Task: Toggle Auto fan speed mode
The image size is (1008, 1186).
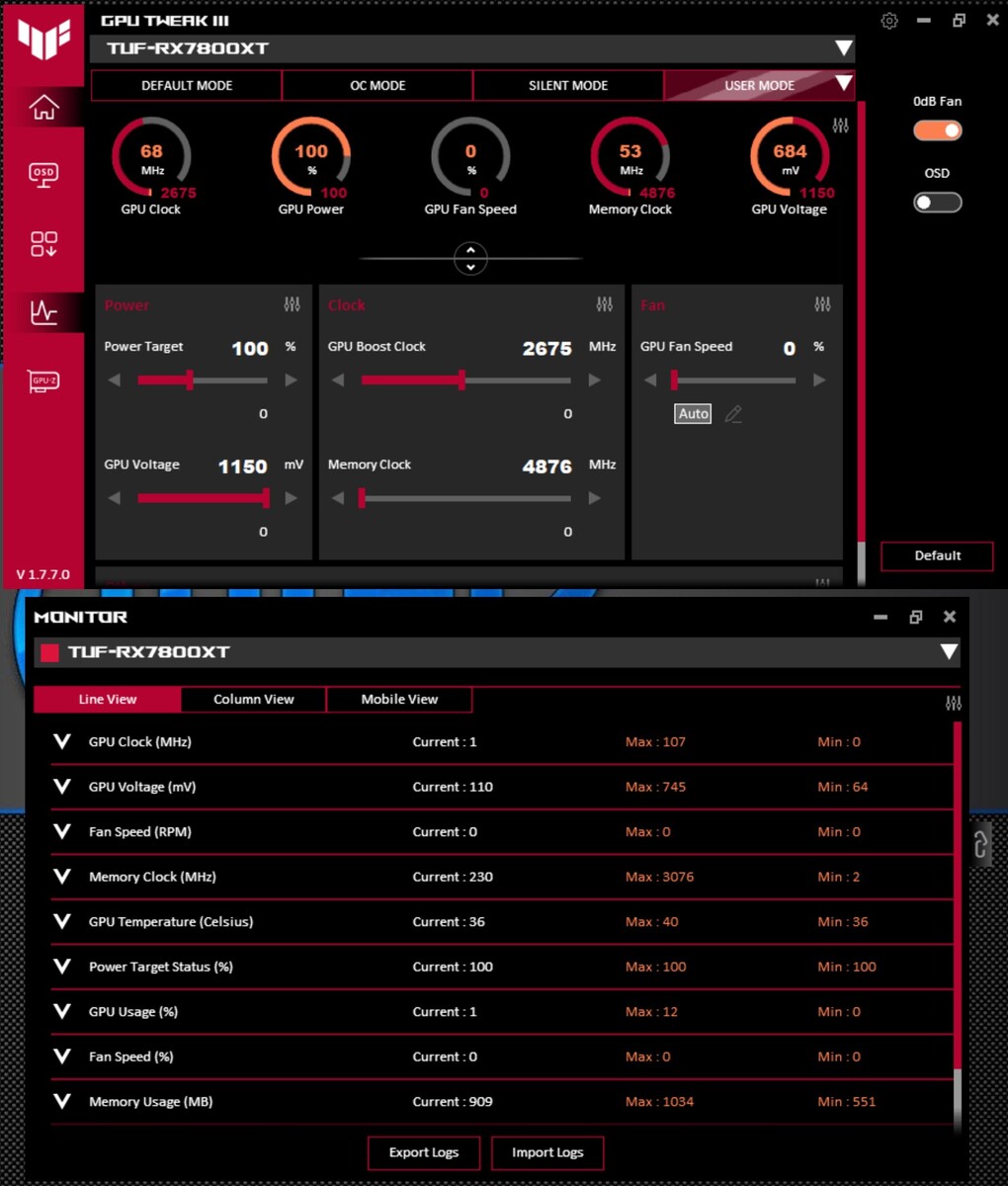Action: (x=693, y=414)
